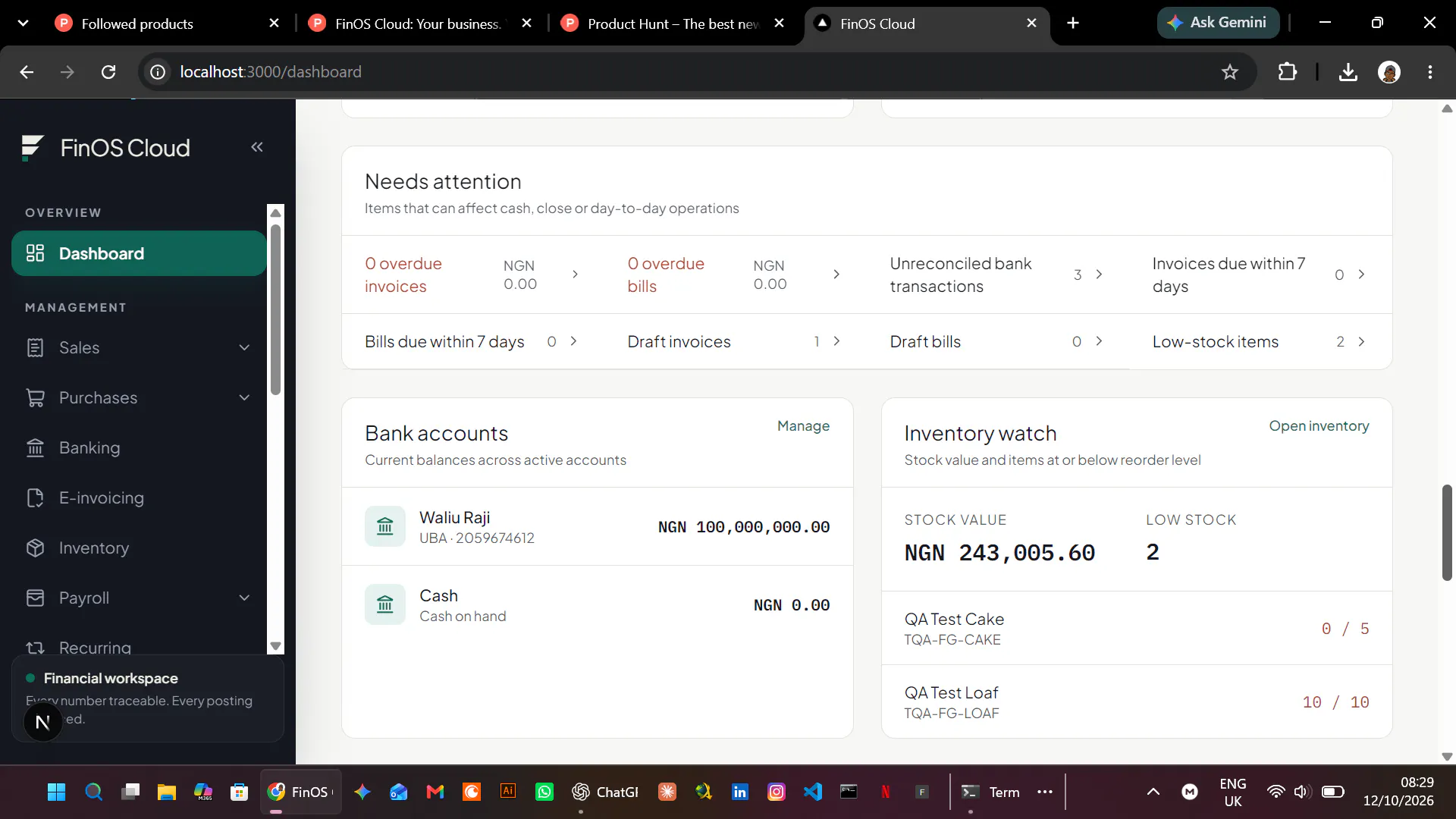Click Manage link for bank accounts
This screenshot has width=1456, height=819.
pos(803,426)
